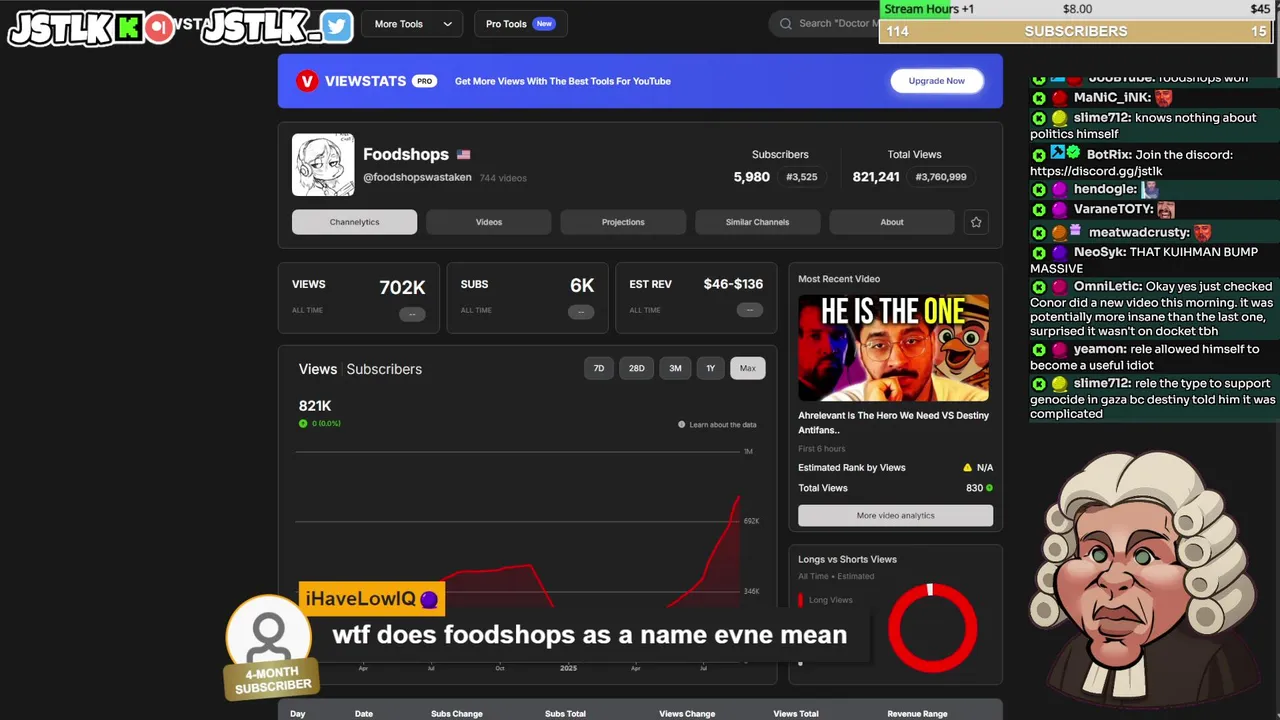Image resolution: width=1280 pixels, height=720 pixels.
Task: Click the green circle under 821K views
Action: [303, 424]
